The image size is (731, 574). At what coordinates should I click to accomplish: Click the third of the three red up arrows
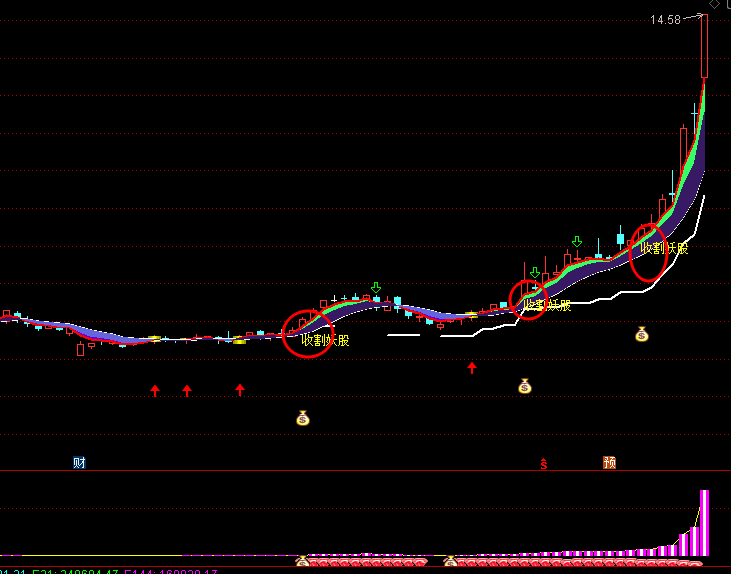240,390
